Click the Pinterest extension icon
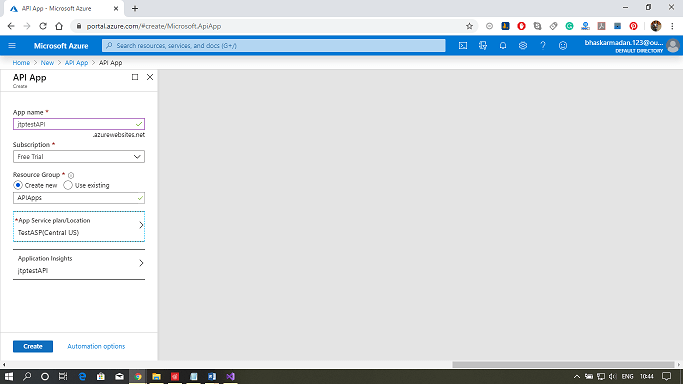 click(633, 26)
